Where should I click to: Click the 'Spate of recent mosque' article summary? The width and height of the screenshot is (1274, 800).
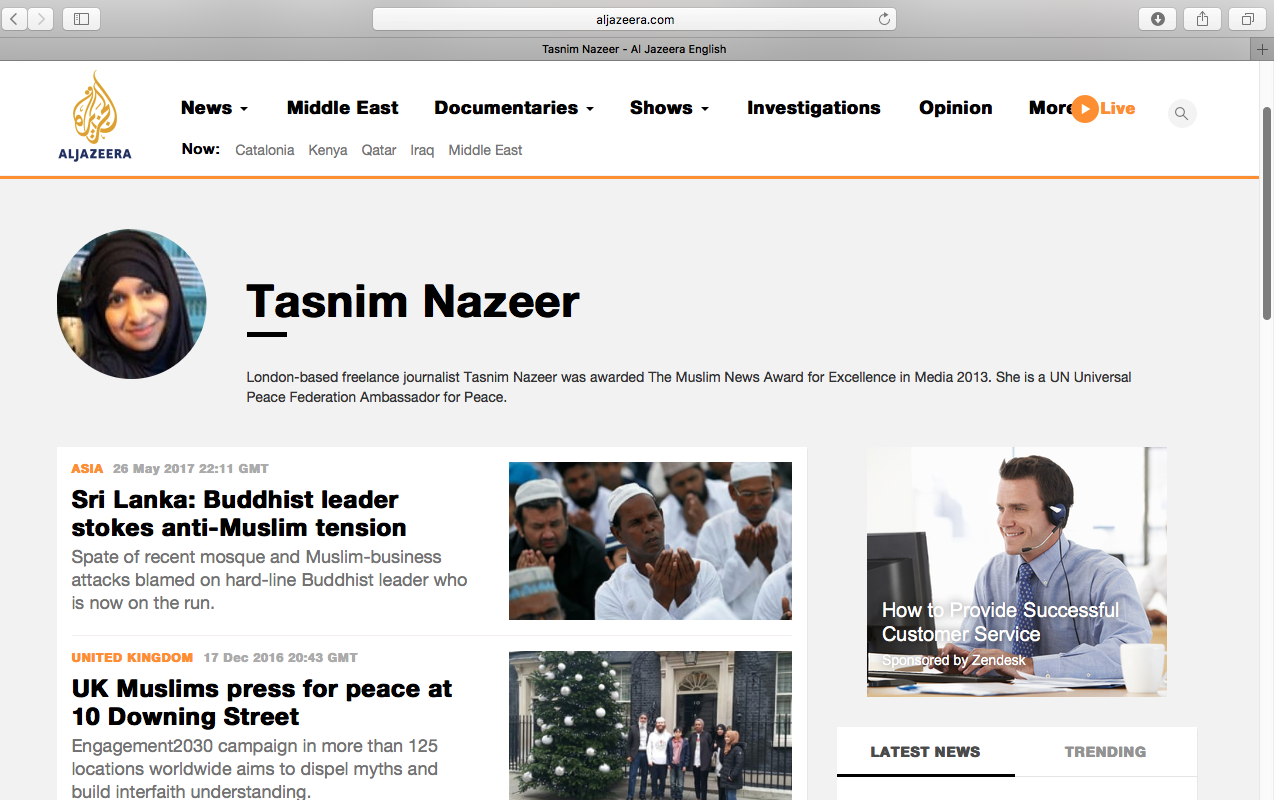[x=270, y=580]
